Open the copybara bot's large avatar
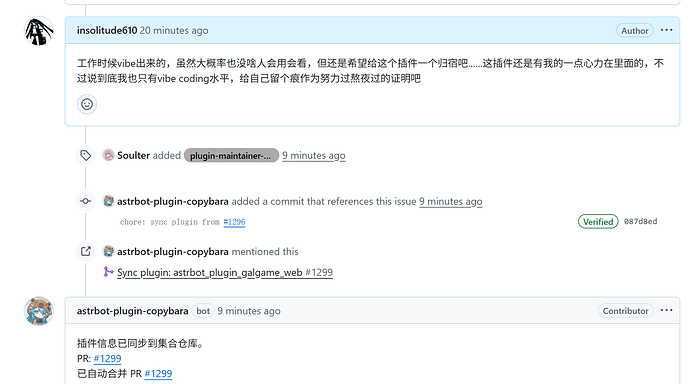This screenshot has height=384, width=690. point(39,311)
